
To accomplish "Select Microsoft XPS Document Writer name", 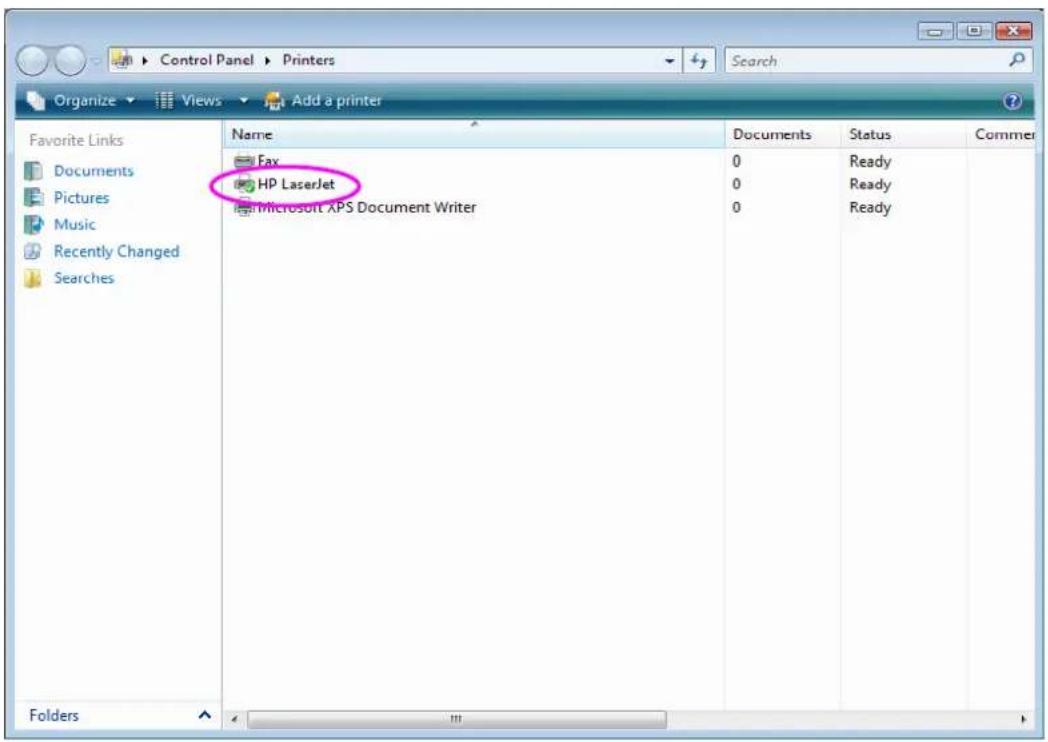I will tap(367, 208).
